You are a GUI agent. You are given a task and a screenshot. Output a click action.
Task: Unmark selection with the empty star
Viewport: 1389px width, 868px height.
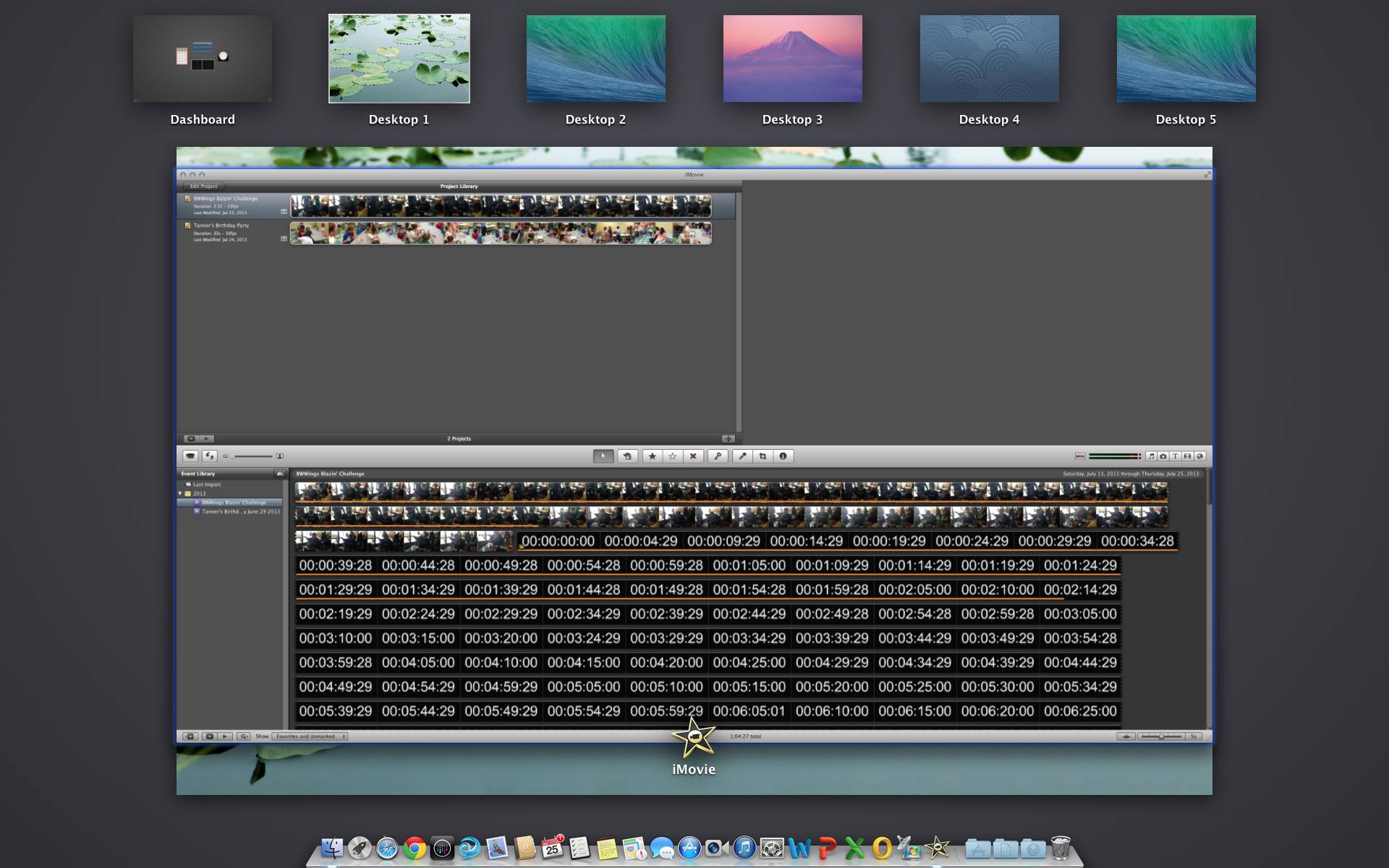673,456
